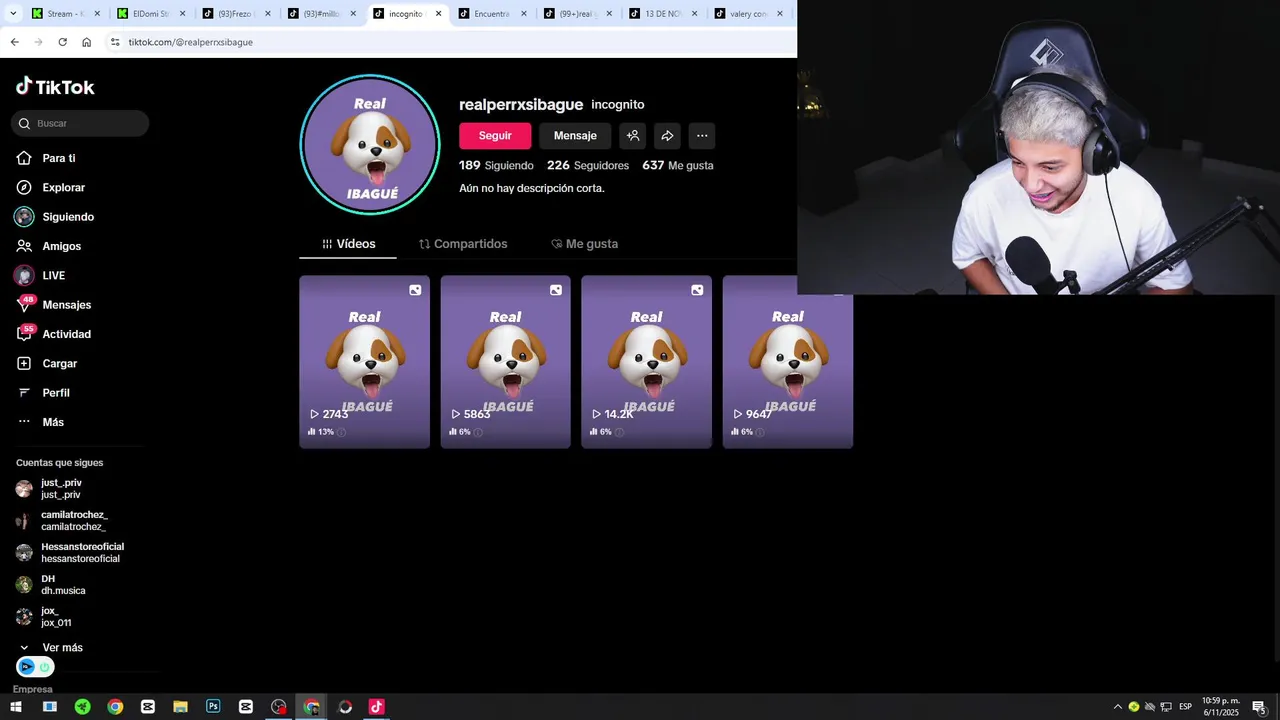Viewport: 1280px width, 720px height.
Task: Open File Explorer from the taskbar
Action: [x=180, y=707]
